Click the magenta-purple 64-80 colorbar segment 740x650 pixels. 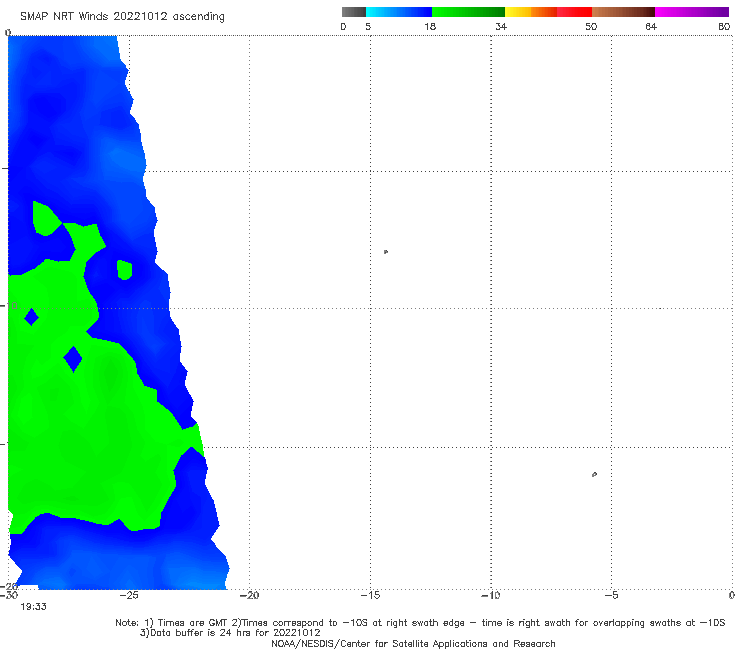click(x=692, y=12)
